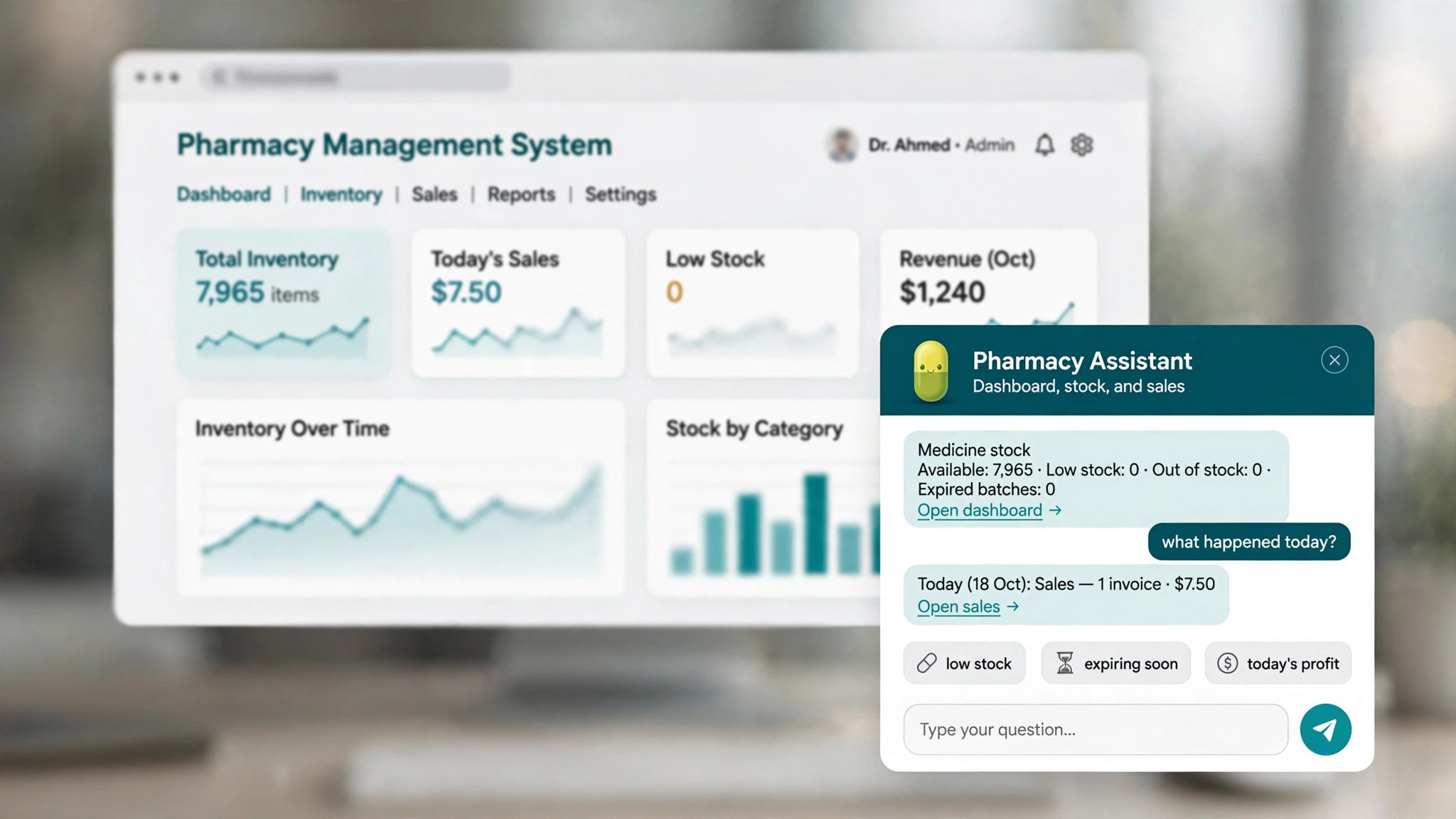Go to the Sales tab
Image resolution: width=1456 pixels, height=819 pixels.
pos(434,194)
